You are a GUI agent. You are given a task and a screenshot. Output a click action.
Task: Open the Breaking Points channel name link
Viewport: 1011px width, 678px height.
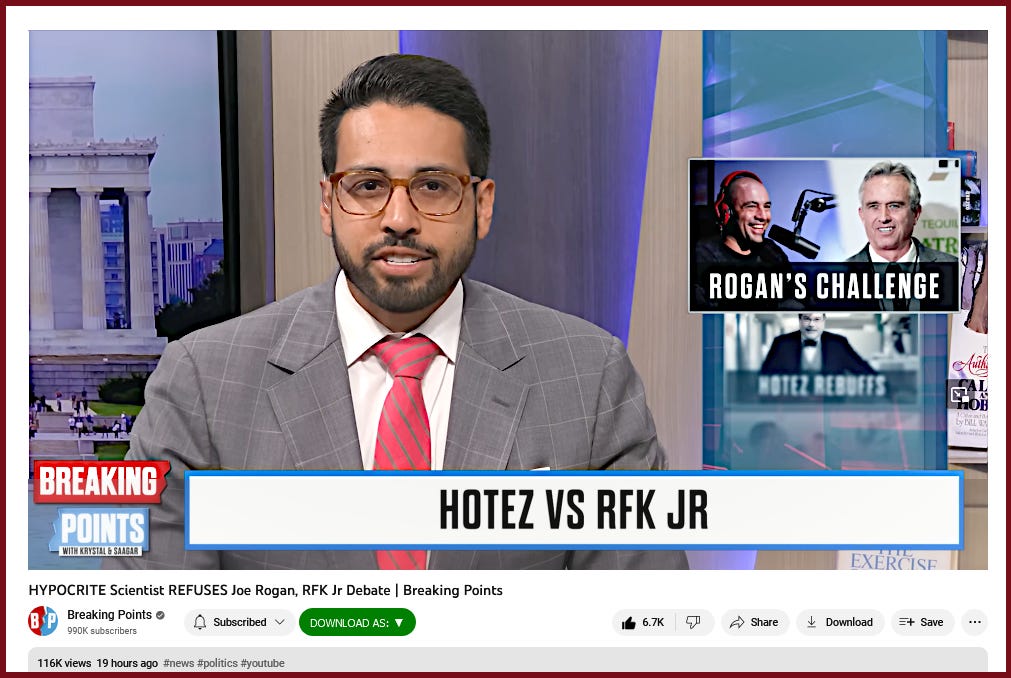pyautogui.click(x=109, y=615)
